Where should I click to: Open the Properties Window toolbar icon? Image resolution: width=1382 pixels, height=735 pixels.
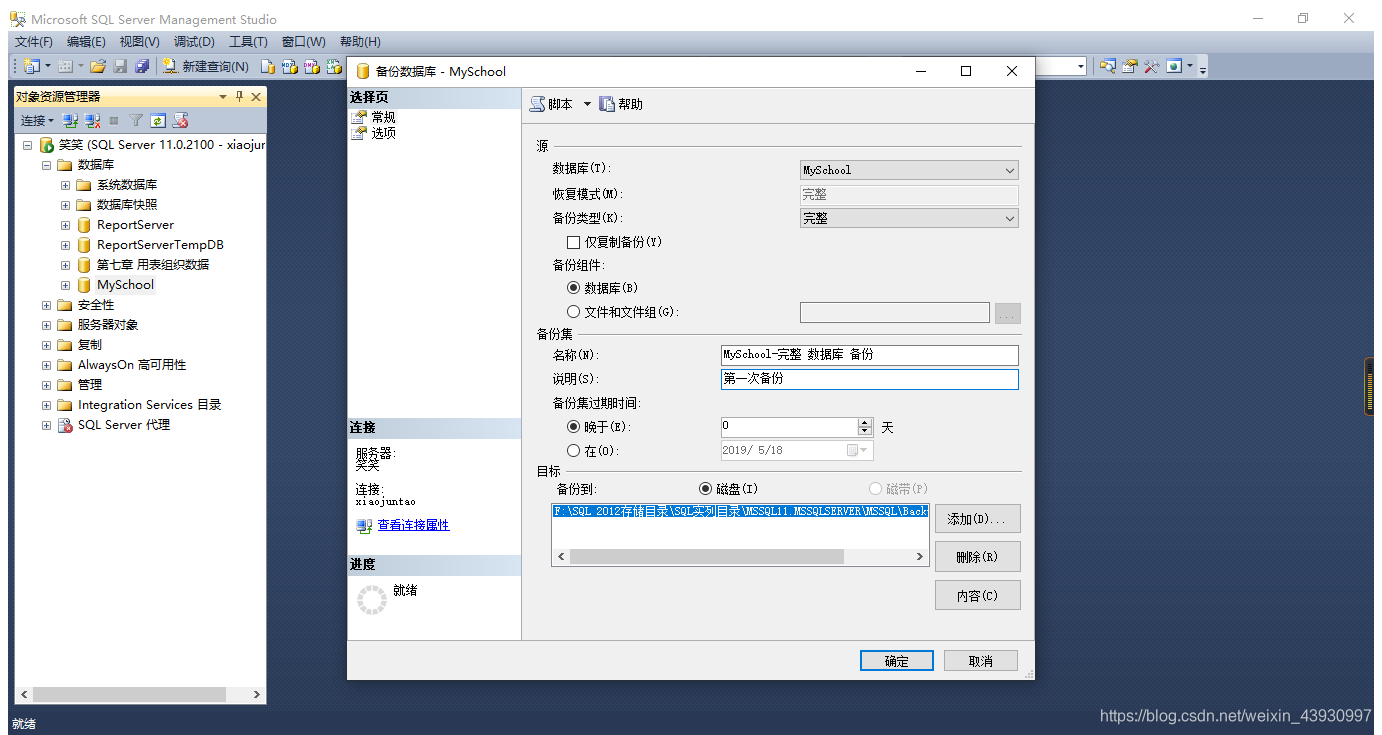pos(1130,66)
